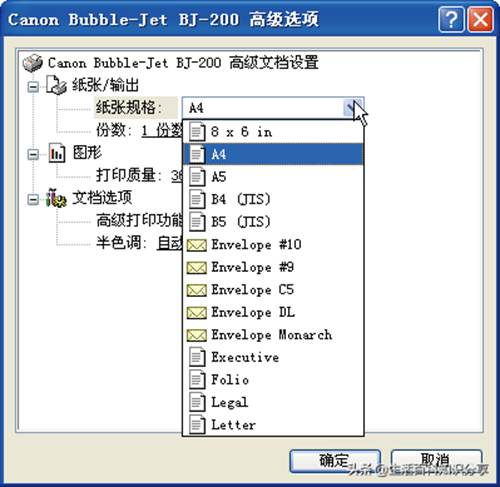The image size is (500, 487).
Task: Click page icon next to A5
Action: coord(197,177)
